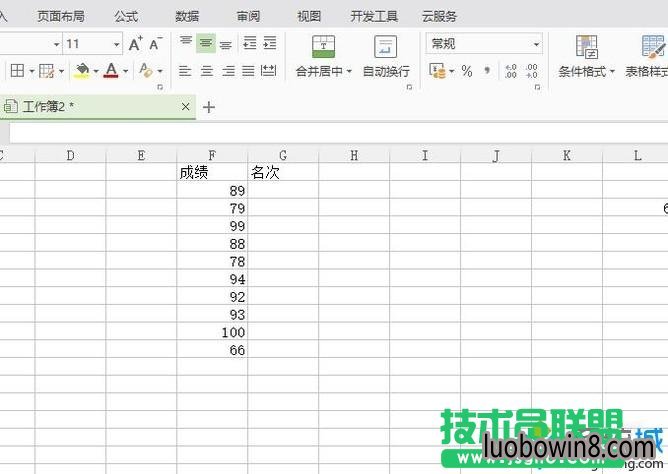Apply distributed alignment

tap(268, 71)
